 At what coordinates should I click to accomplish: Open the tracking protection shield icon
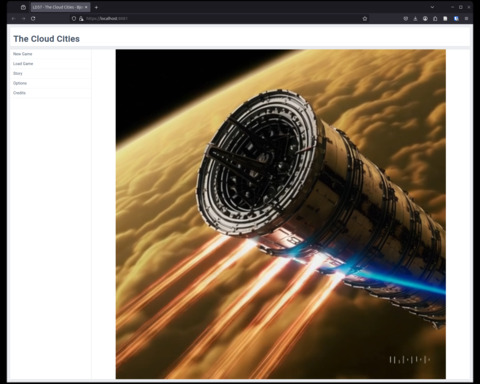[x=74, y=19]
